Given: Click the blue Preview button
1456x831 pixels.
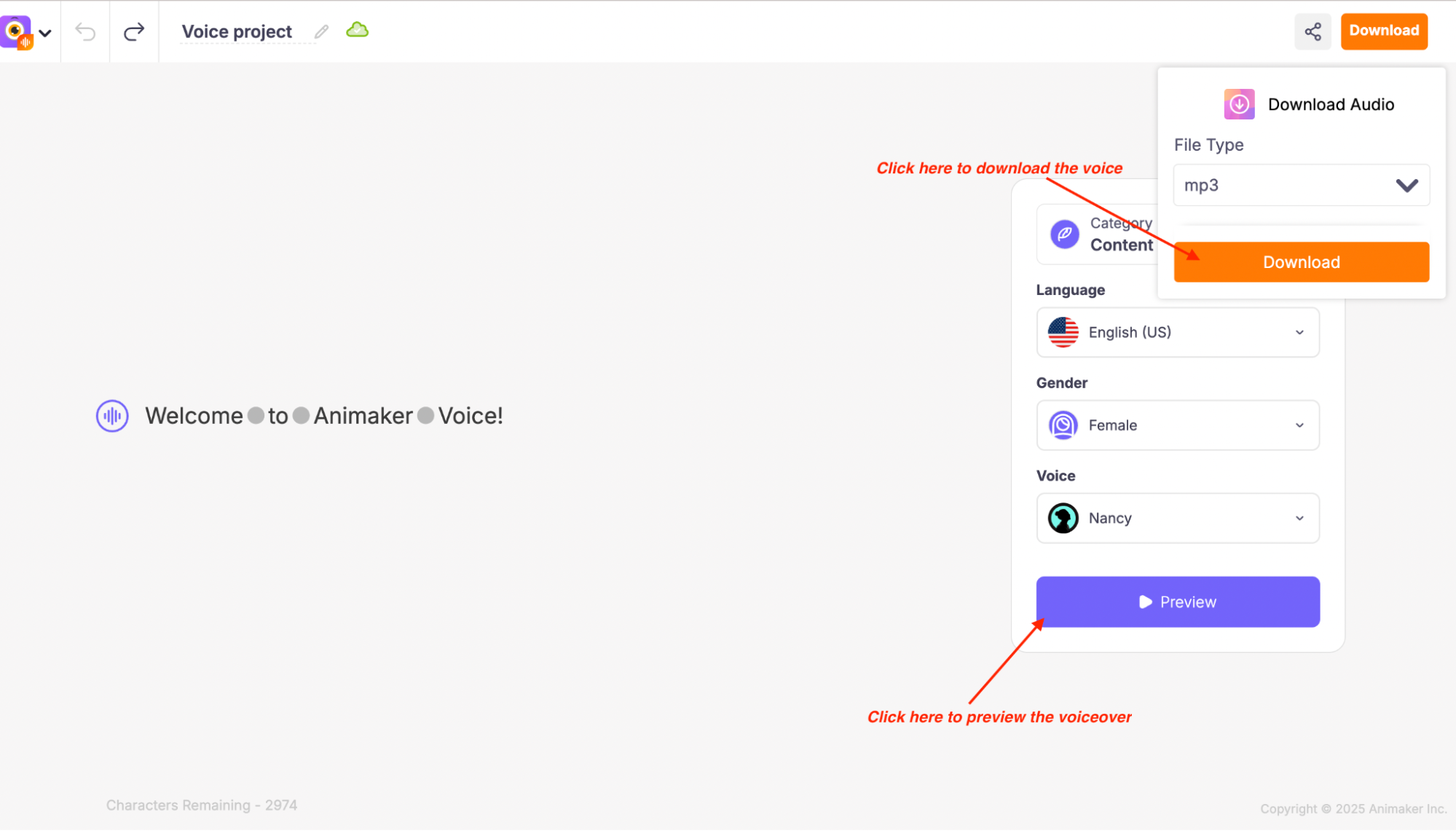Looking at the screenshot, I should point(1177,601).
